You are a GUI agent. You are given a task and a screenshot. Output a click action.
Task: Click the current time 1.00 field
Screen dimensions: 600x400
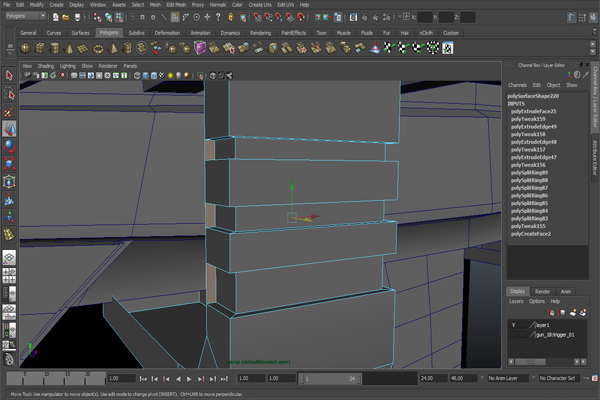(x=121, y=378)
